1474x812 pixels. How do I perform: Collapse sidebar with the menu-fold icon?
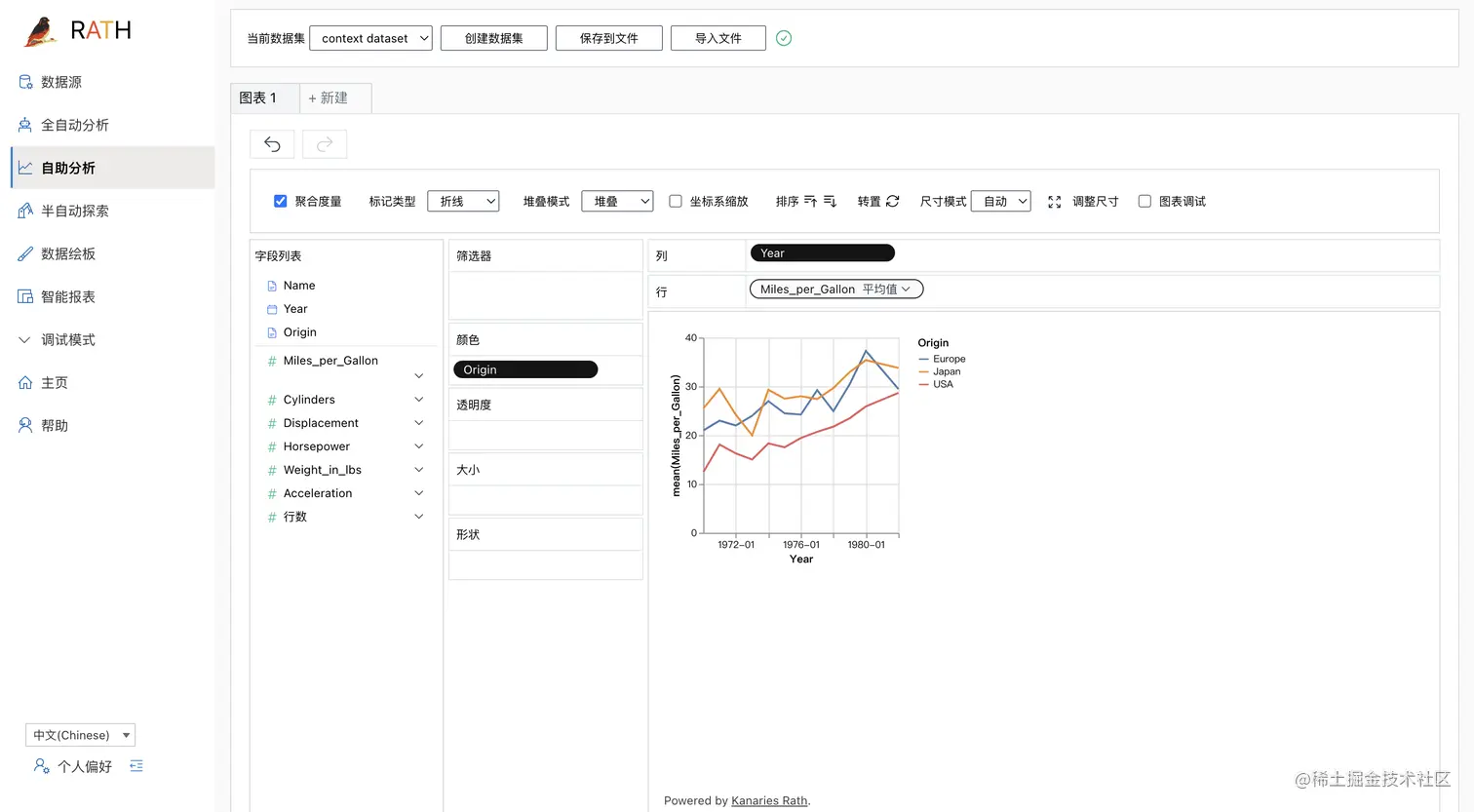[x=136, y=766]
